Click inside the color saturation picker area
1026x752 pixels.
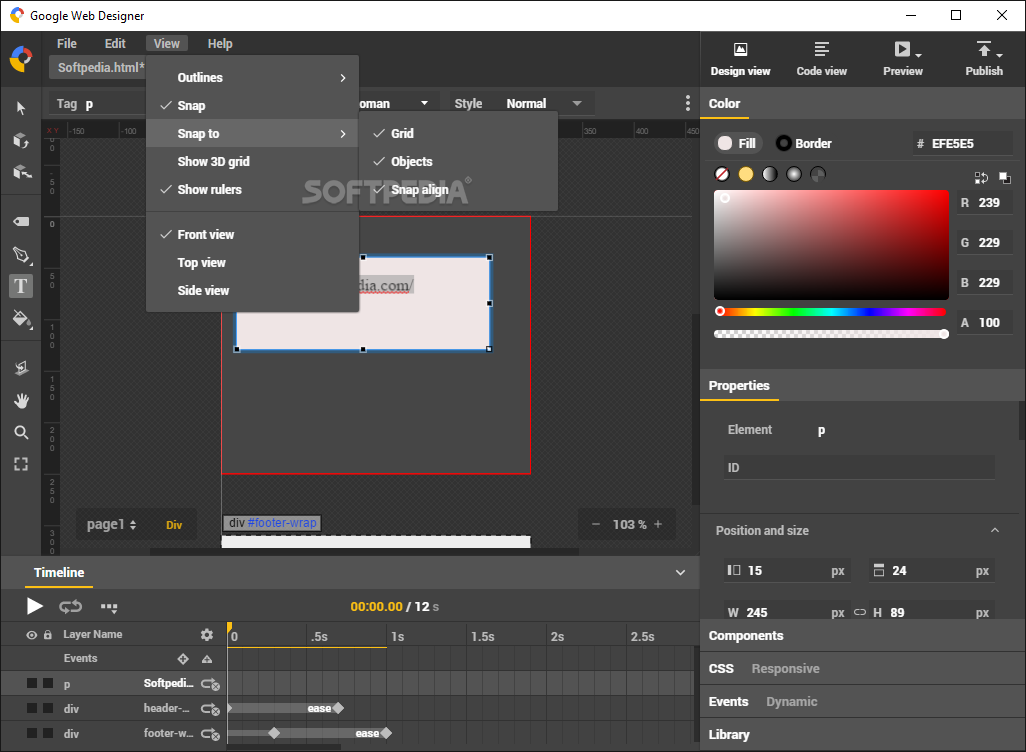pos(831,245)
